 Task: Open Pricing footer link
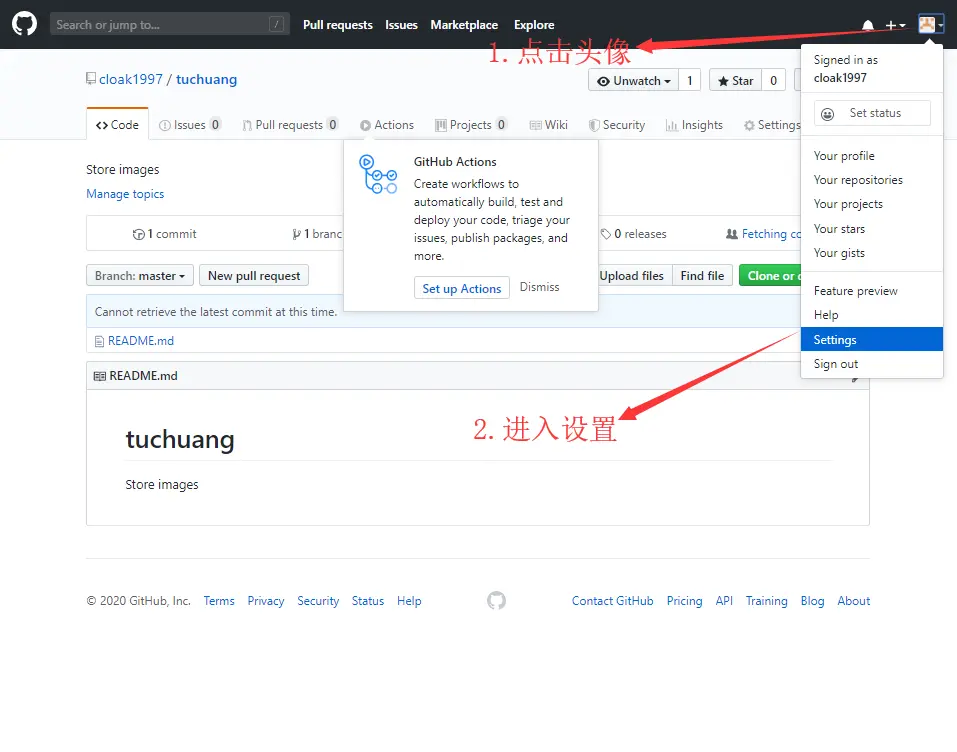(x=684, y=601)
